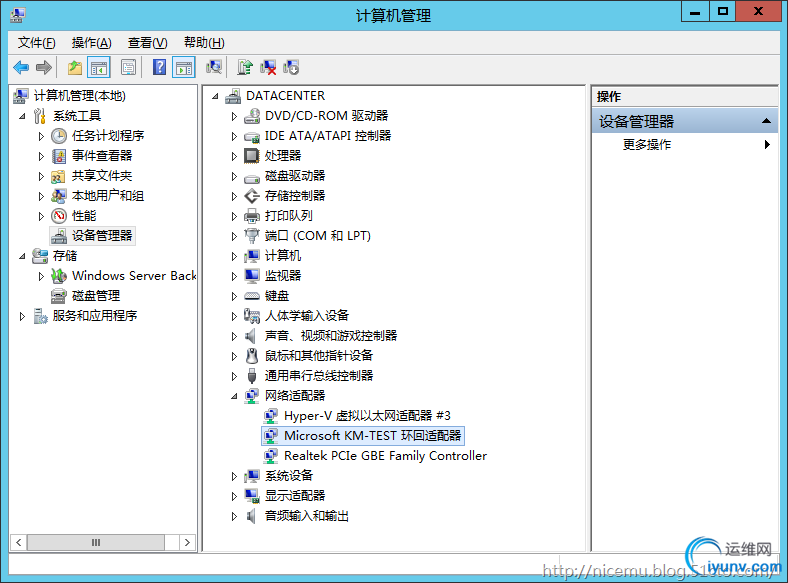Click the Up one level folder icon
The width and height of the screenshot is (788, 583).
(75, 67)
